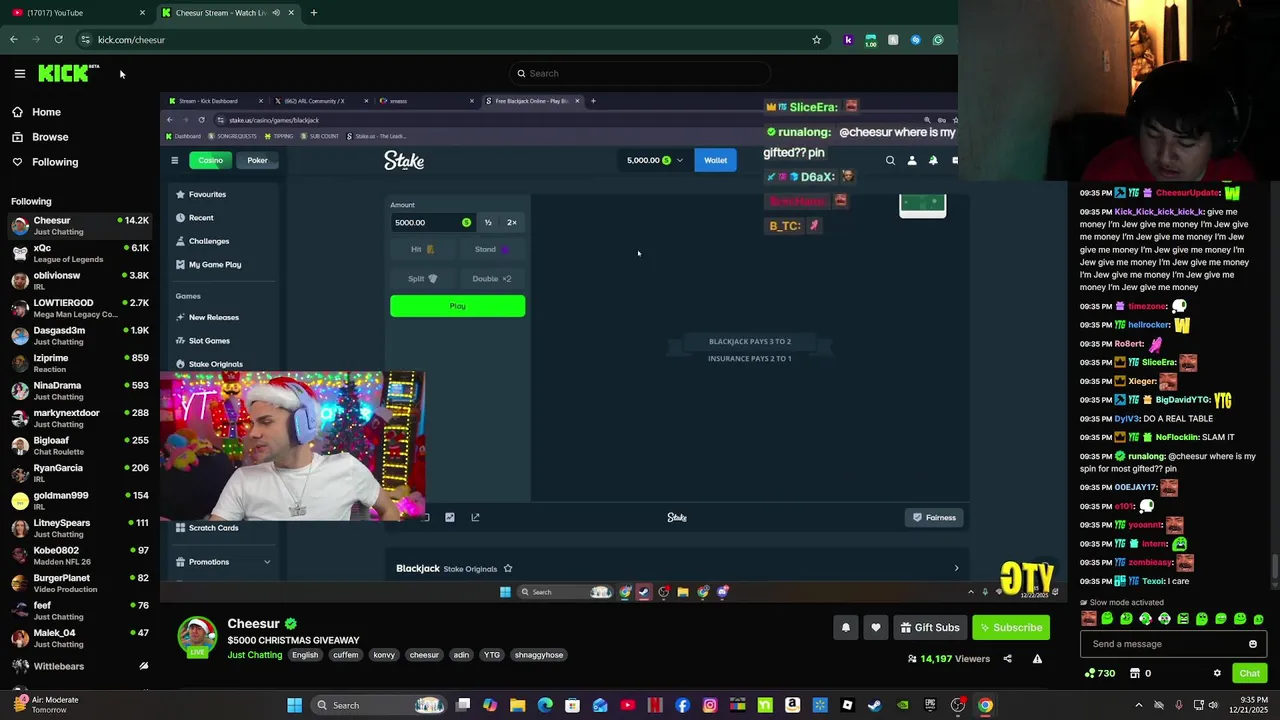
Task: Open Dasgasd3m channel in following list
Action: coord(78,336)
